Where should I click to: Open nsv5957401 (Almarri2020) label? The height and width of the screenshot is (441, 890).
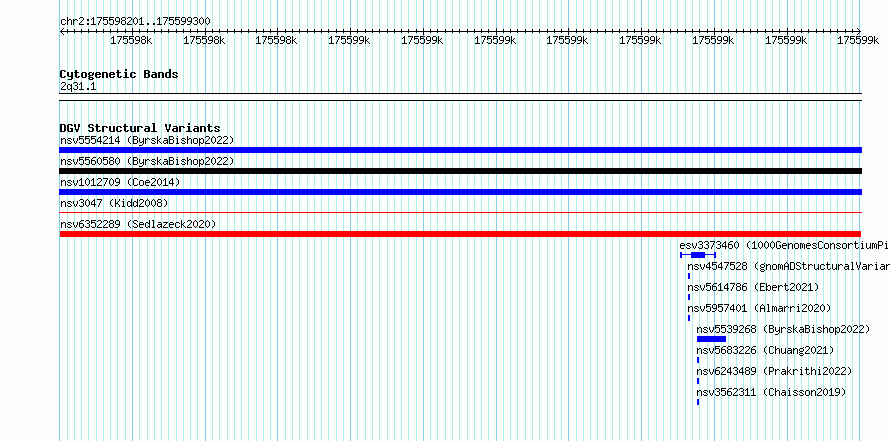point(759,308)
